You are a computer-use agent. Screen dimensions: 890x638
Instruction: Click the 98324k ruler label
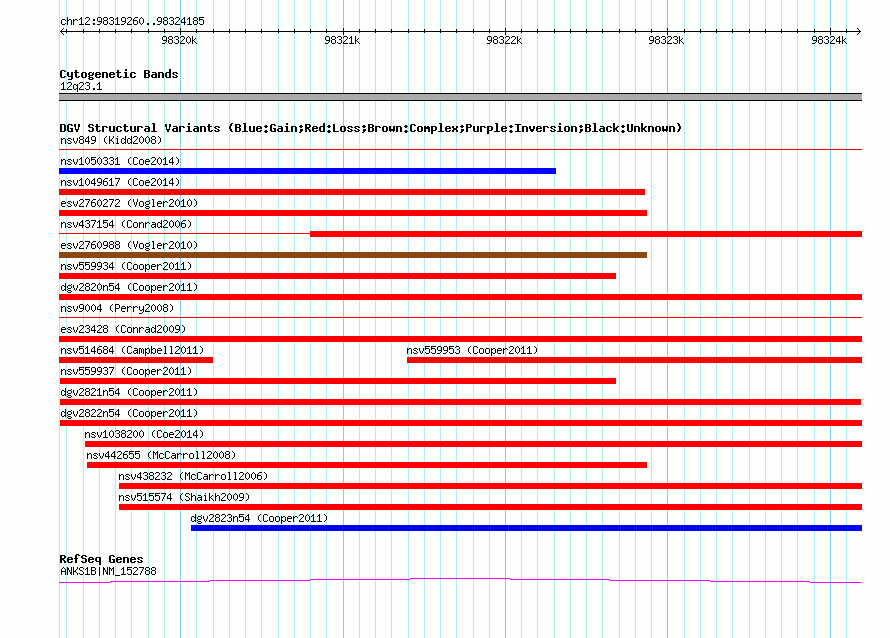point(829,40)
